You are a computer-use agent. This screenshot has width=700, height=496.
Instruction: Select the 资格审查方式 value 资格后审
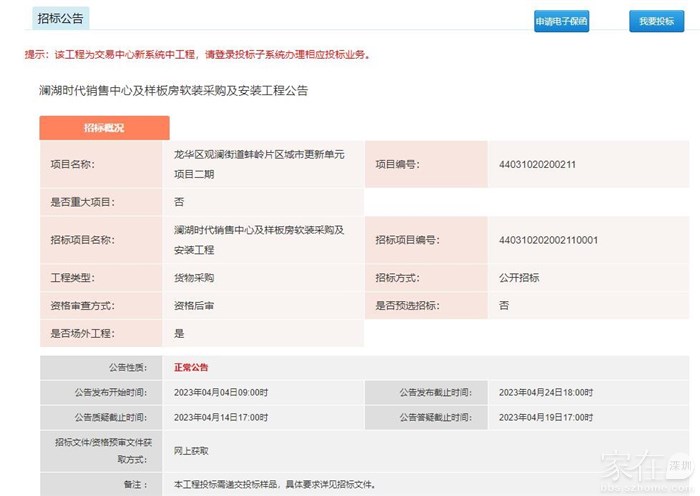pyautogui.click(x=194, y=305)
